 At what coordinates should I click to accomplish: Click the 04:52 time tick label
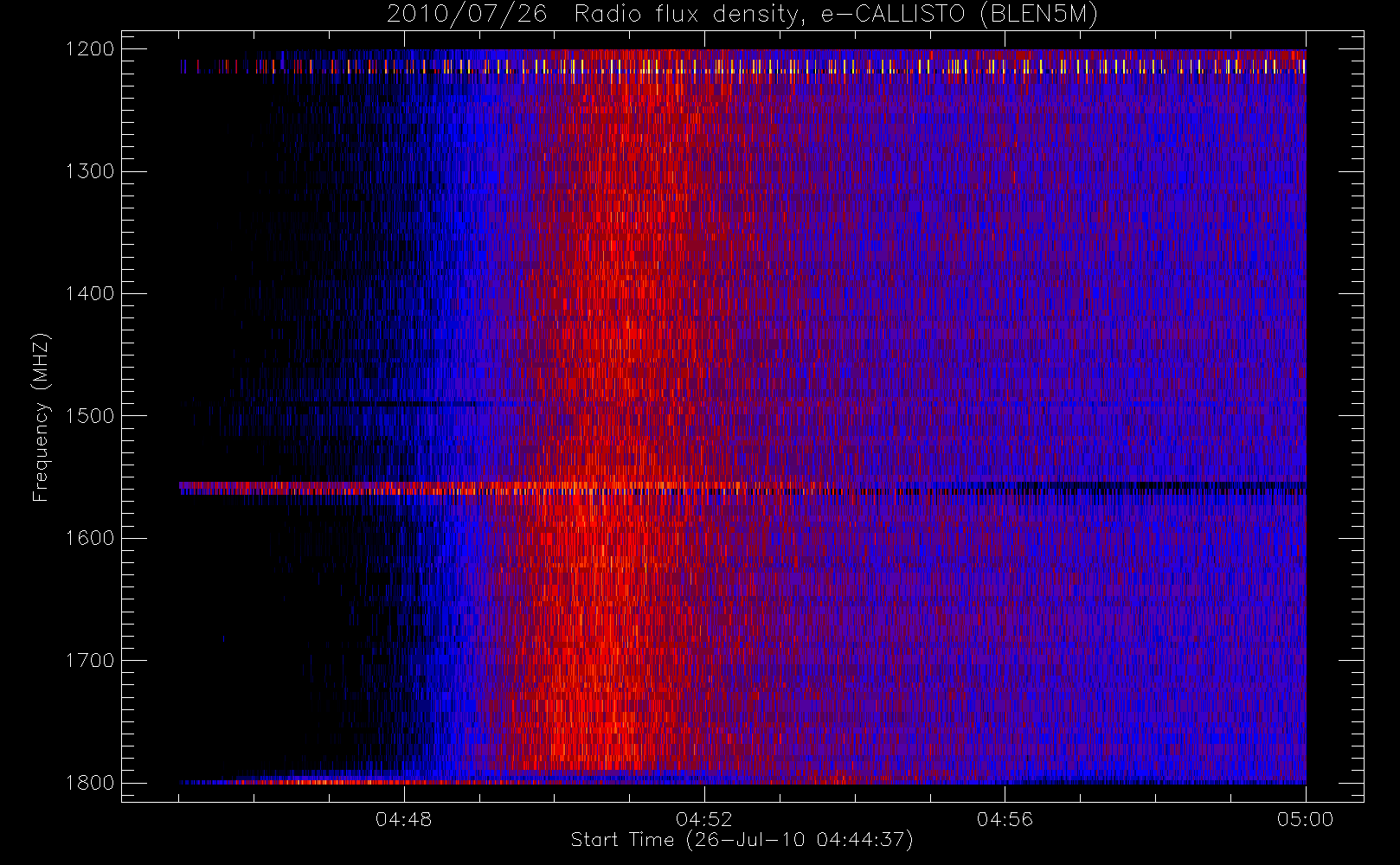click(704, 819)
